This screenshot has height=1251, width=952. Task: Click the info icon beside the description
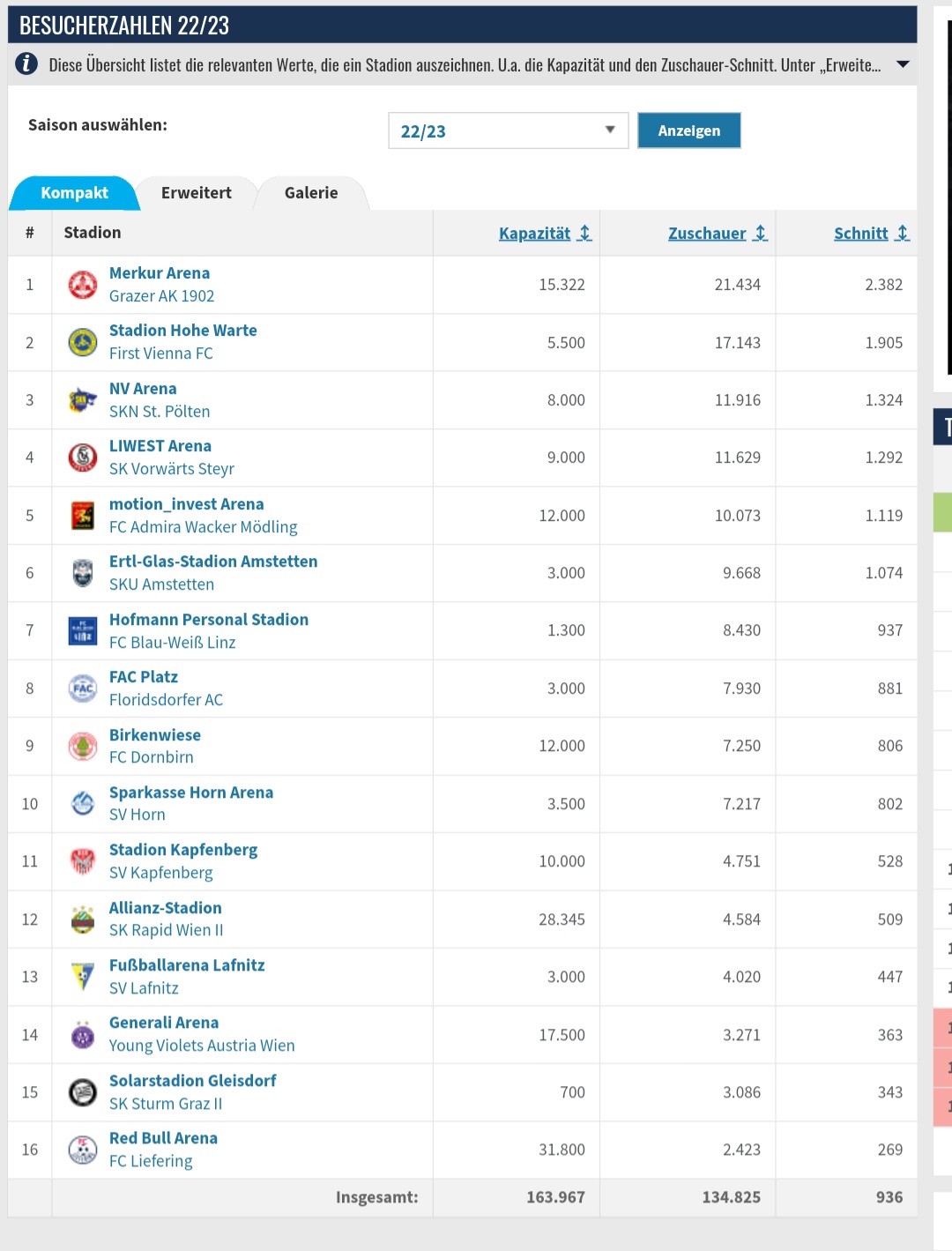point(27,63)
